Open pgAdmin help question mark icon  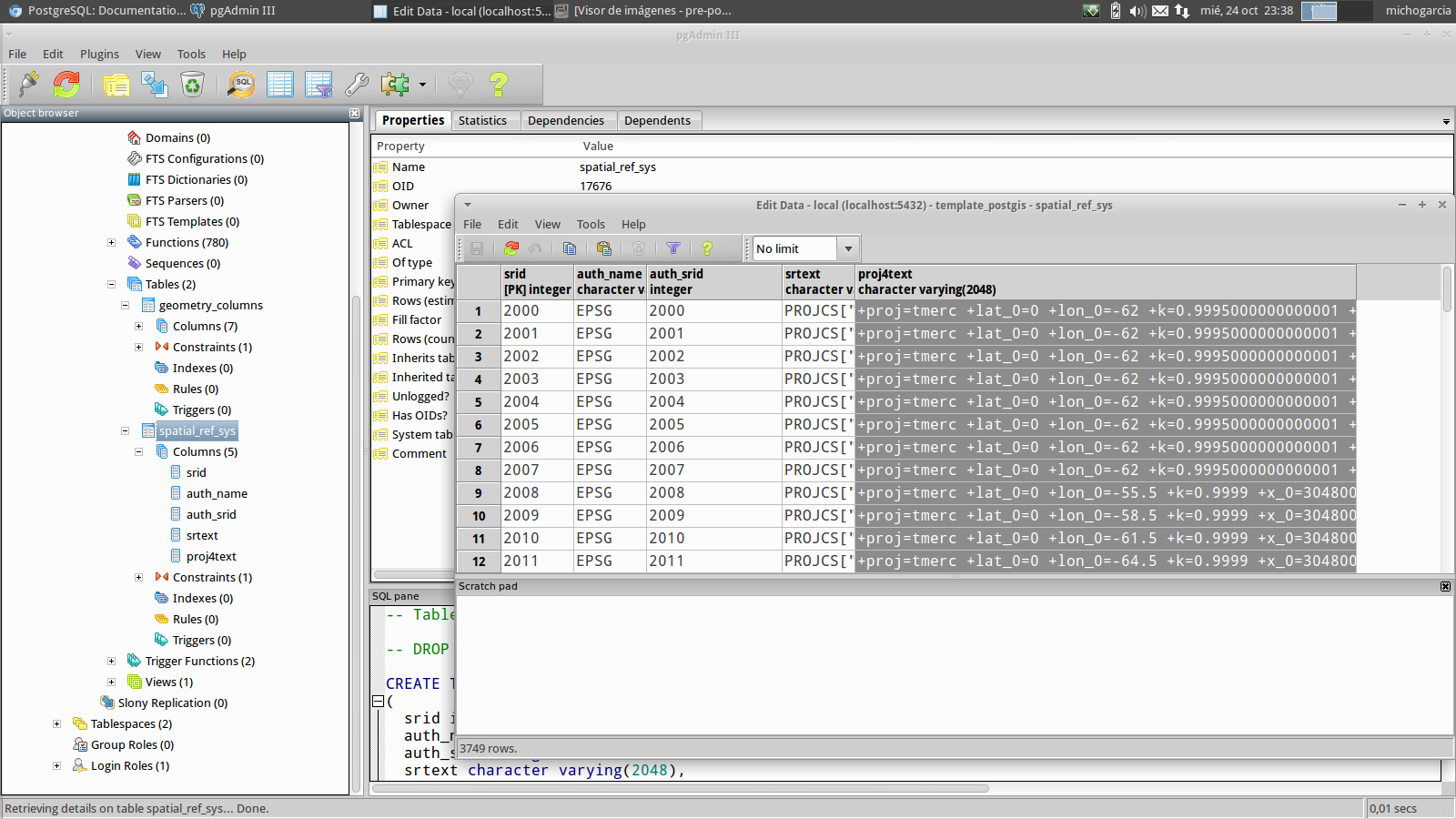coord(499,85)
